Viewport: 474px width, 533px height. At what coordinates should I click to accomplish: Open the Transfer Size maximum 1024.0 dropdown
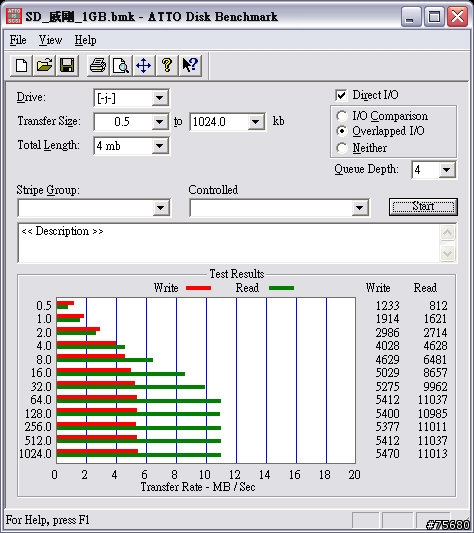[x=256, y=122]
